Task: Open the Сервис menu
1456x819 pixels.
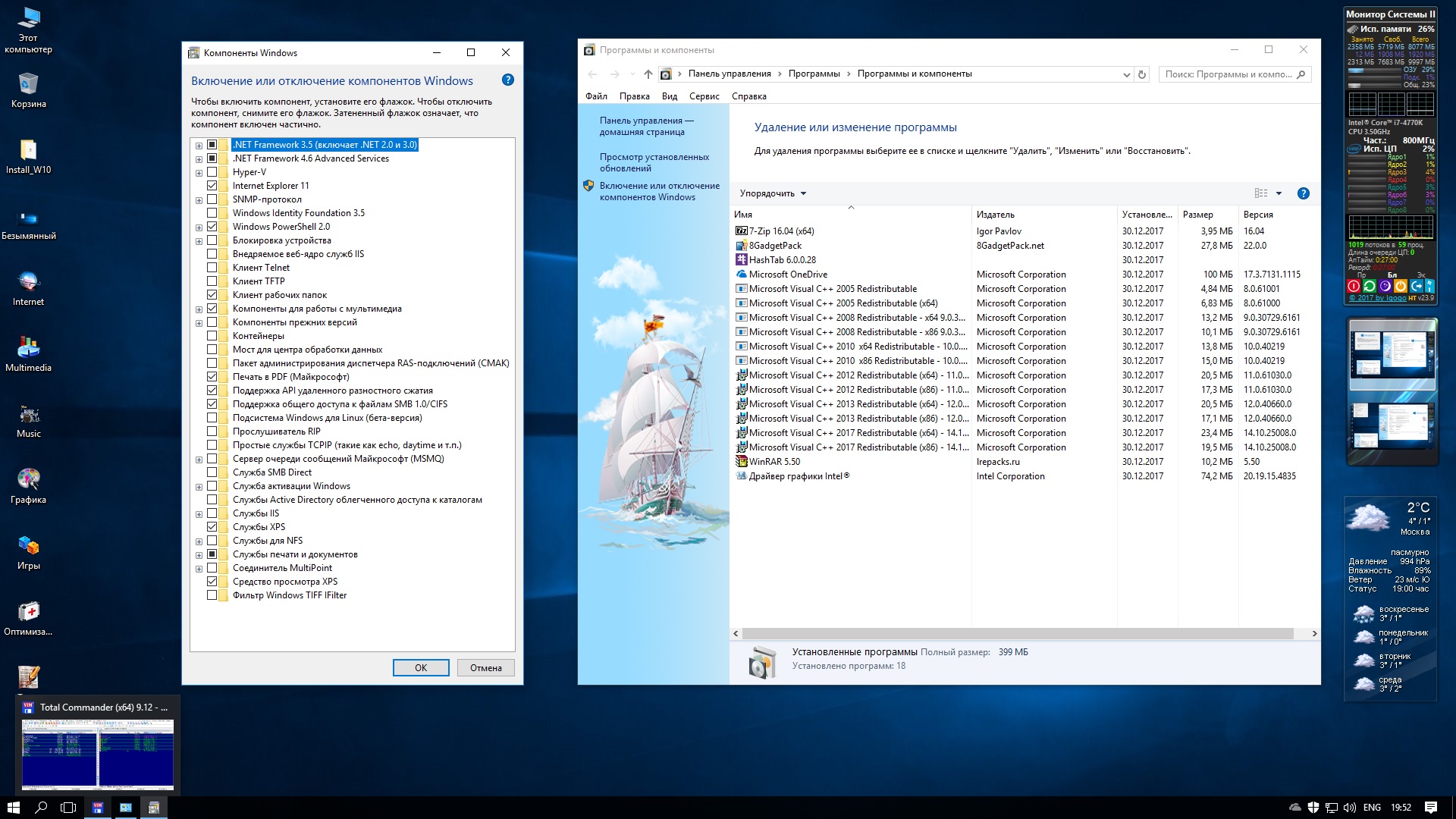Action: [x=704, y=96]
